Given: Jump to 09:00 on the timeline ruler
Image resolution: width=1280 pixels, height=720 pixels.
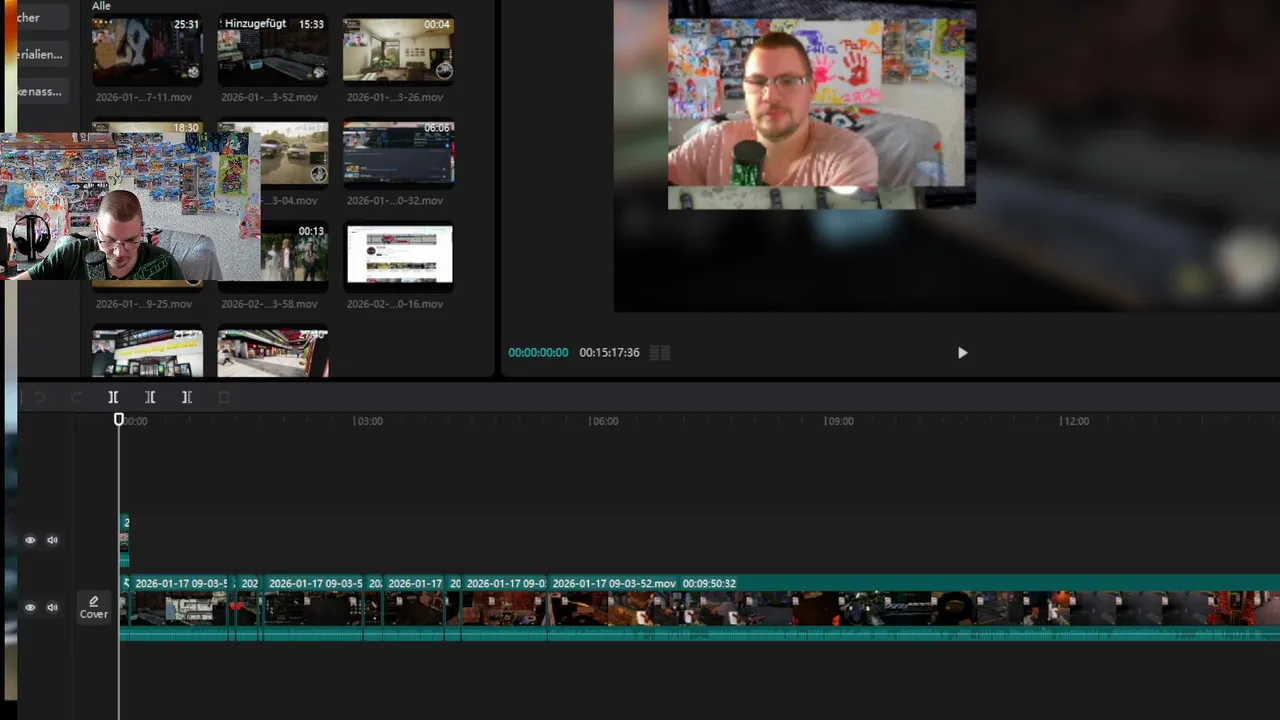Looking at the screenshot, I should 839,421.
